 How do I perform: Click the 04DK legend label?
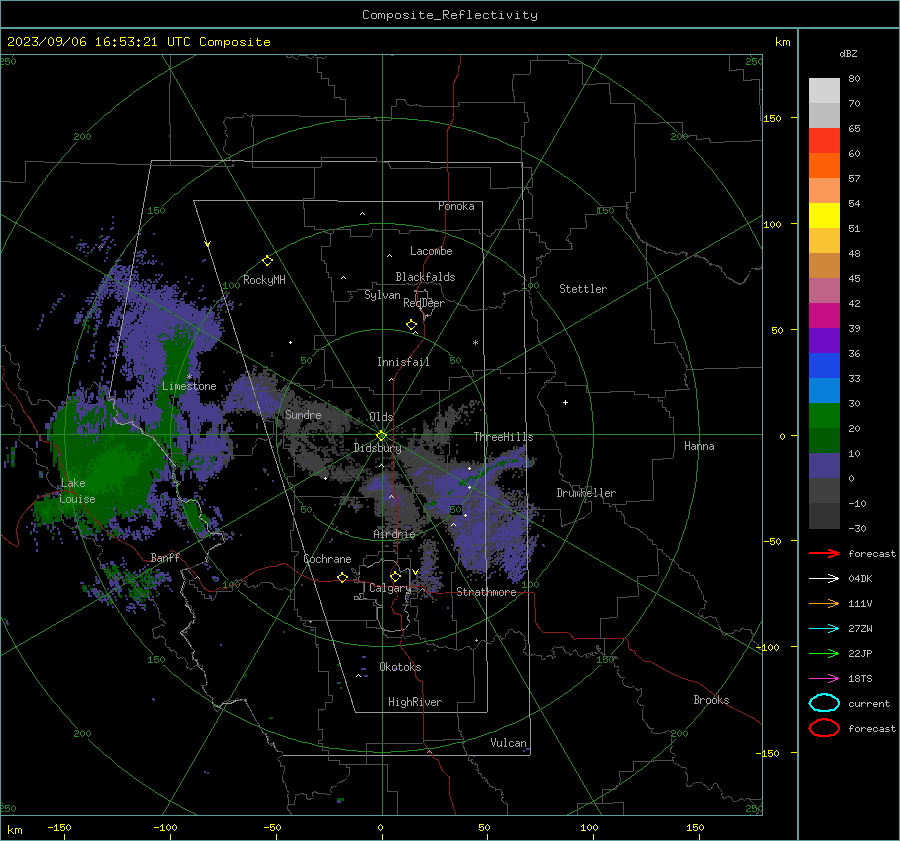860,578
